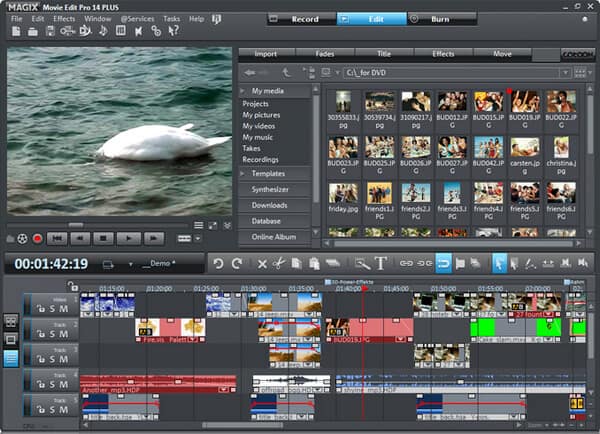Select the stretch mouse mode tool

click(548, 264)
